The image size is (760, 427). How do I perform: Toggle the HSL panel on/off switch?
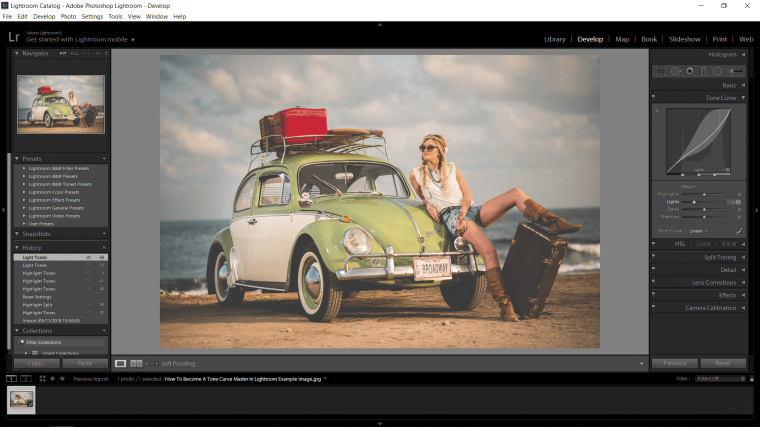click(653, 244)
